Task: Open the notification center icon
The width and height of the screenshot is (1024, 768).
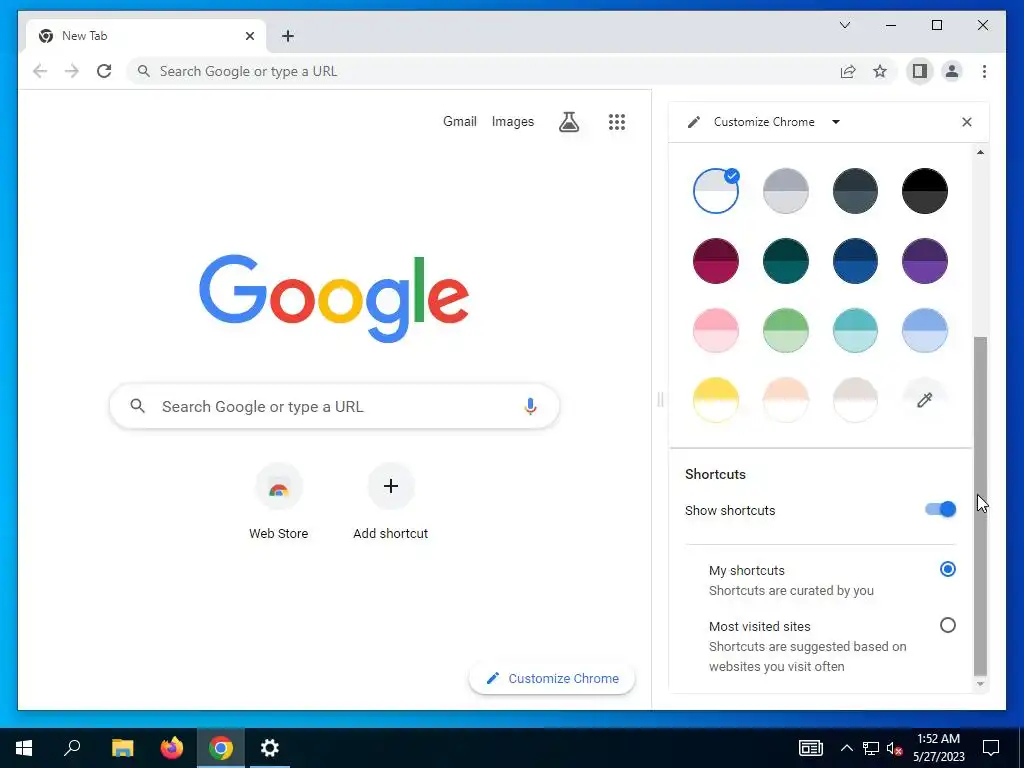Action: [x=991, y=748]
